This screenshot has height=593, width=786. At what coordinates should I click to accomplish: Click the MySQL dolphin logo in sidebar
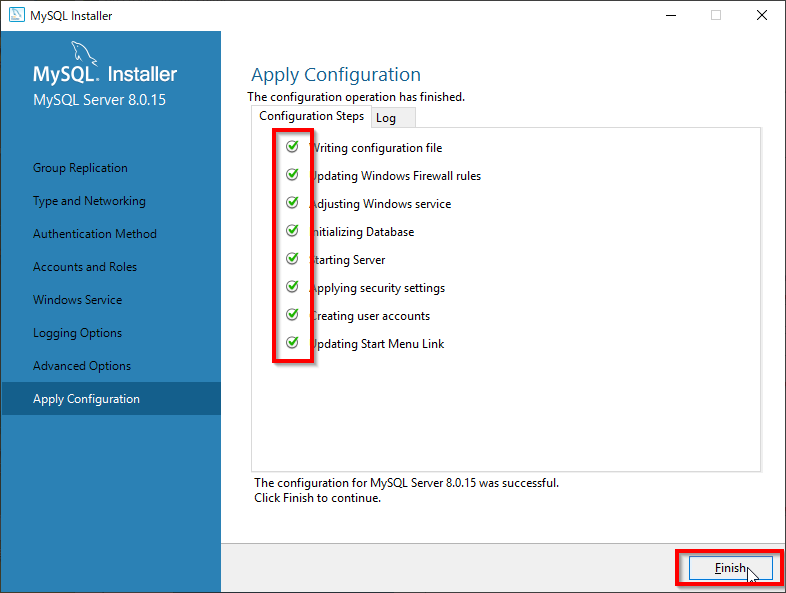pyautogui.click(x=84, y=53)
